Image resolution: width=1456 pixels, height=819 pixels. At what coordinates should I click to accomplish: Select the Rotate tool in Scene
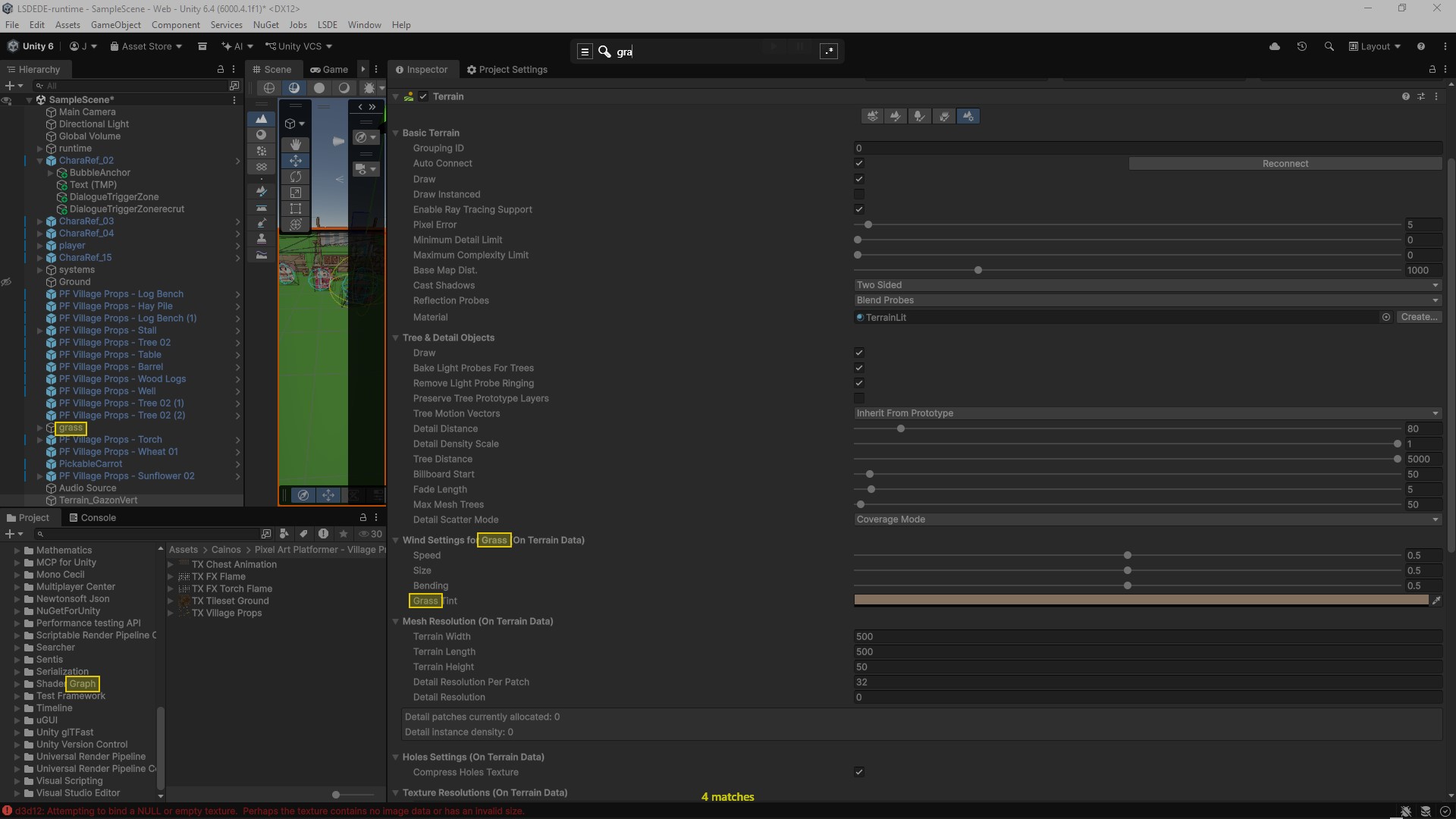[296, 176]
